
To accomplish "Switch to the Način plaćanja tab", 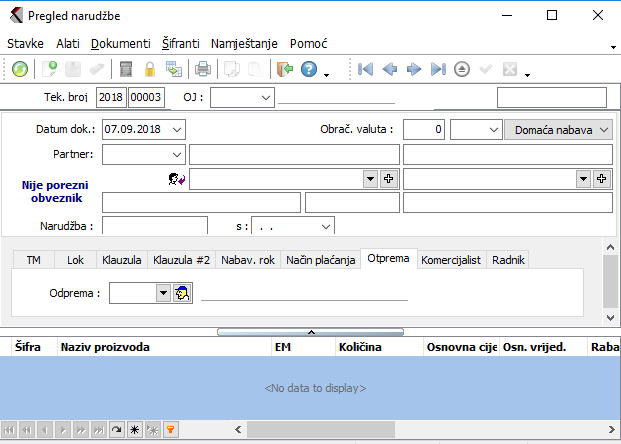I will (x=320, y=260).
